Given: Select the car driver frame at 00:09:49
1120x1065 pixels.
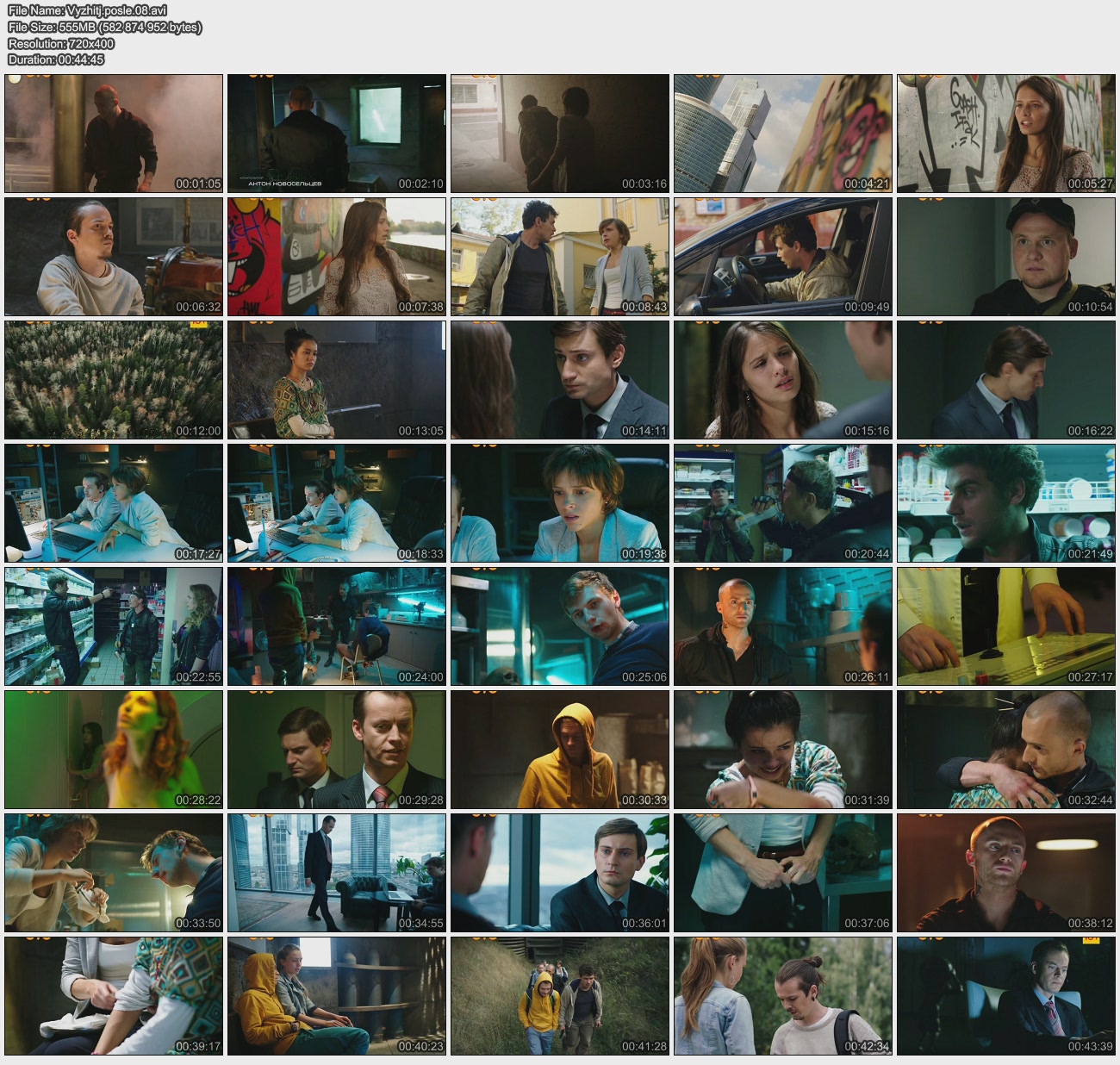Looking at the screenshot, I should tap(782, 257).
